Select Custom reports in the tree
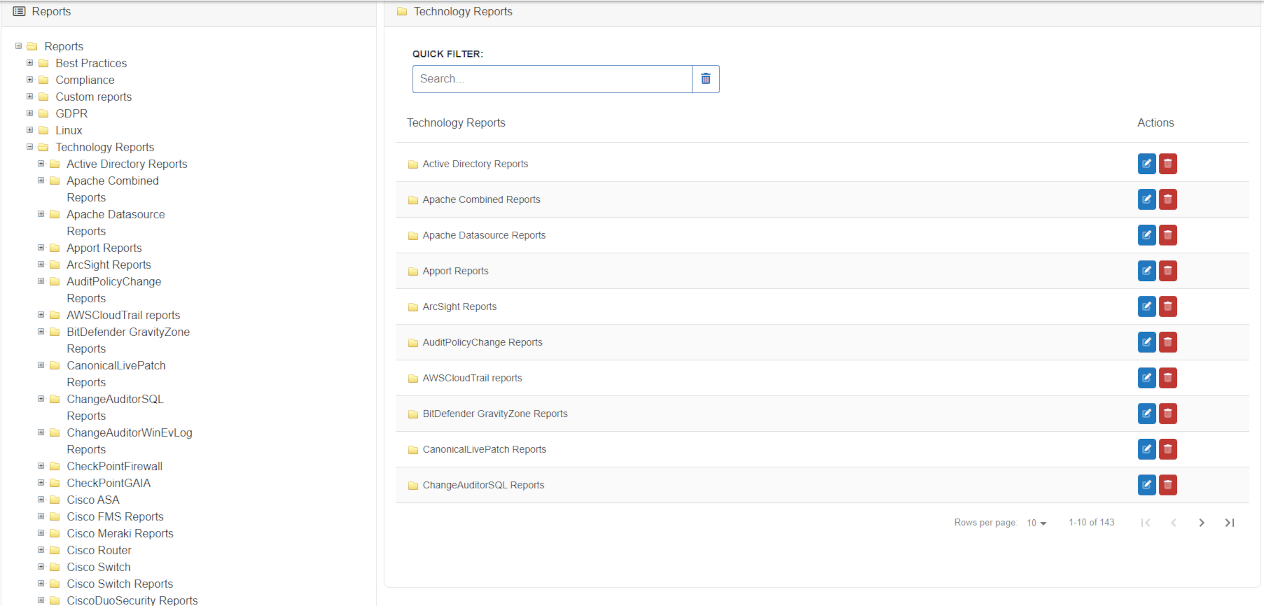 click(94, 97)
